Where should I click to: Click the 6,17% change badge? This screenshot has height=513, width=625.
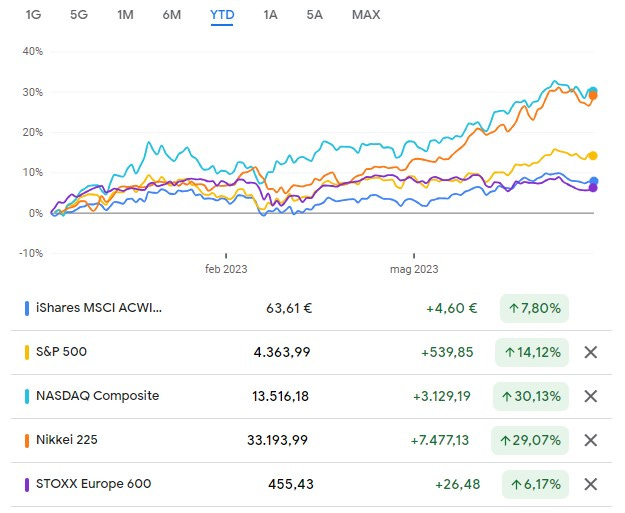point(535,484)
